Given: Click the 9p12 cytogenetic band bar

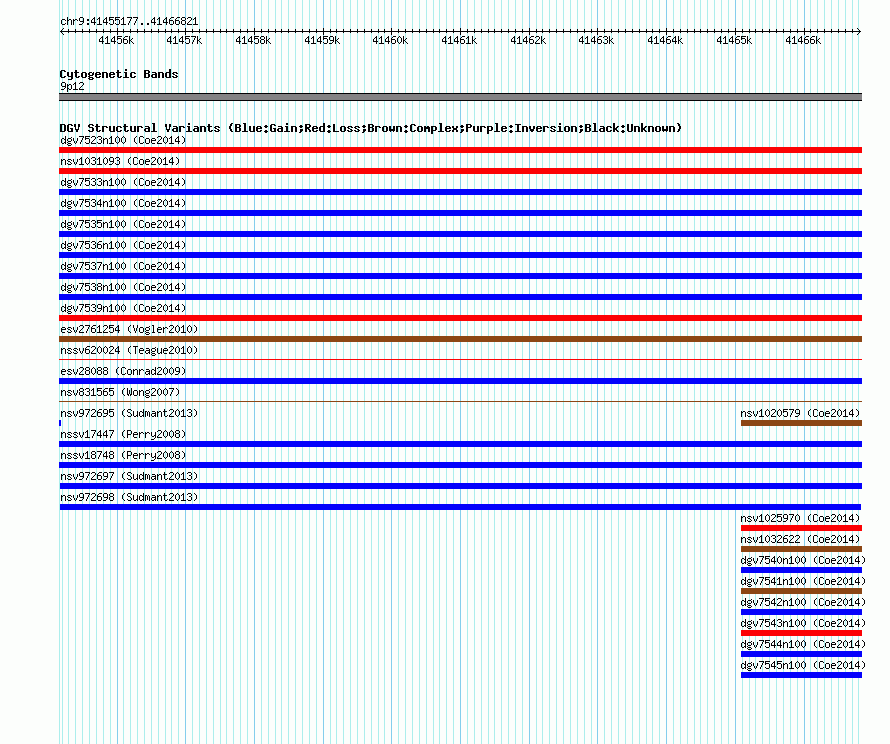Looking at the screenshot, I should 460,97.
